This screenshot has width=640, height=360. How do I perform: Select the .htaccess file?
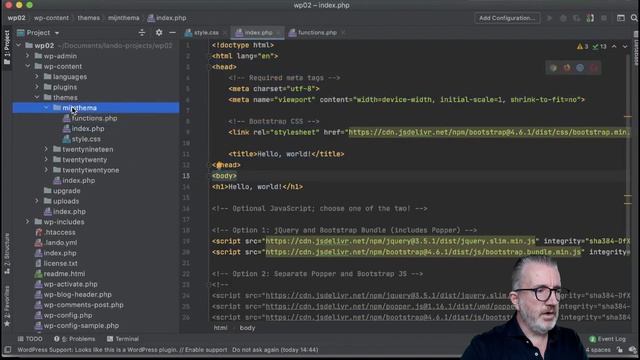[60, 232]
